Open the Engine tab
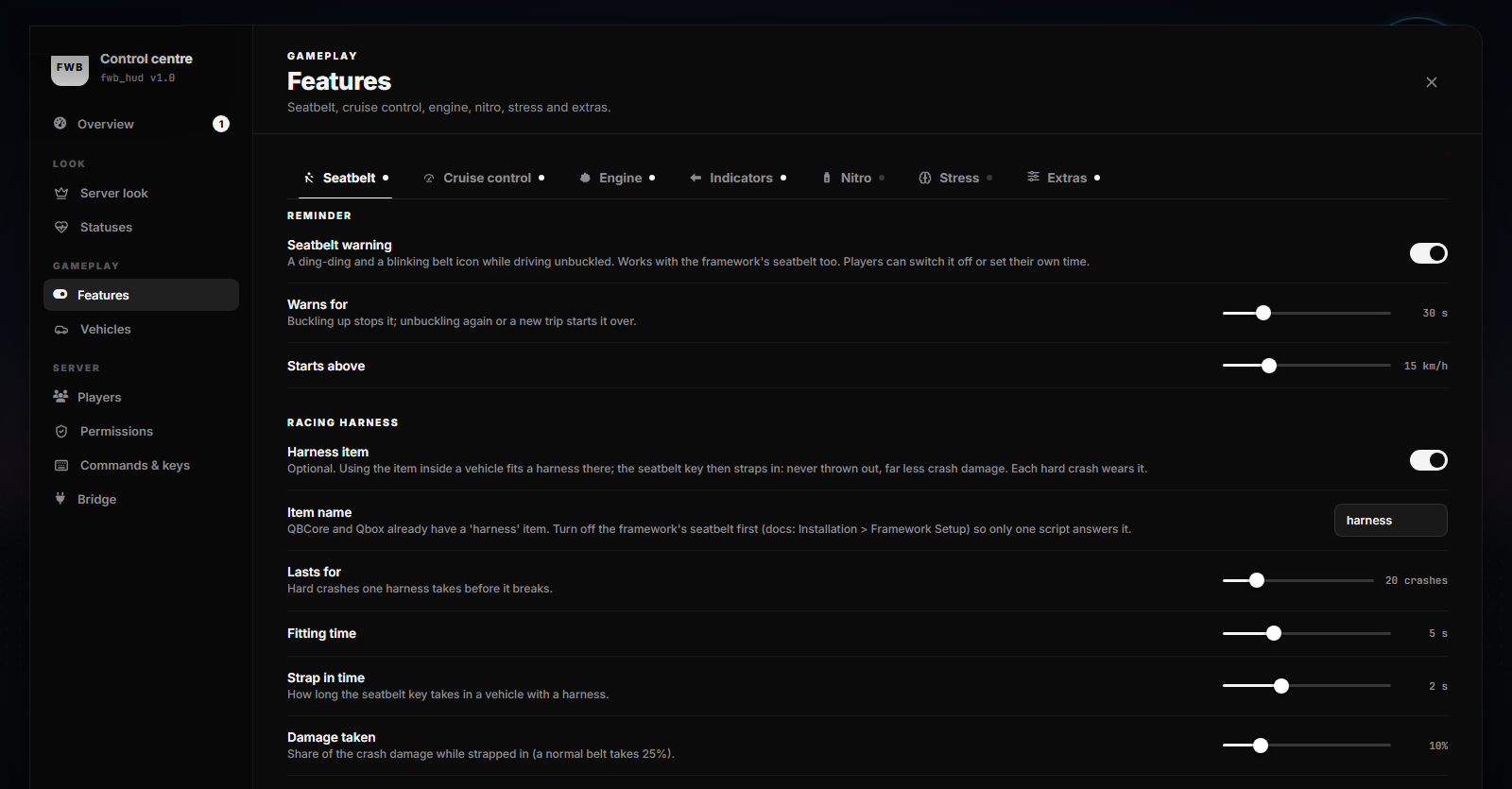Viewport: 1512px width, 789px height. [617, 178]
